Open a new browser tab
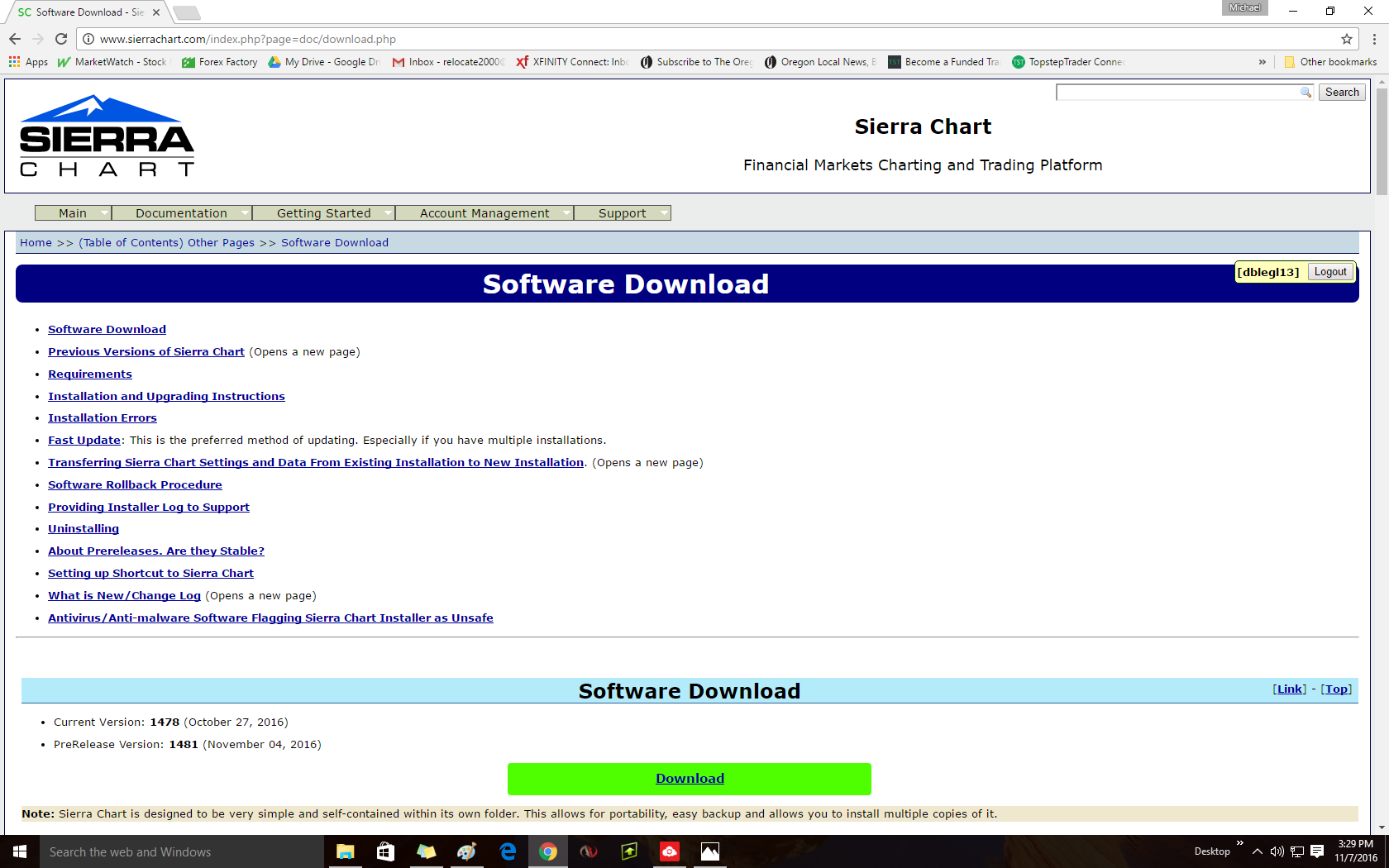 [186, 12]
